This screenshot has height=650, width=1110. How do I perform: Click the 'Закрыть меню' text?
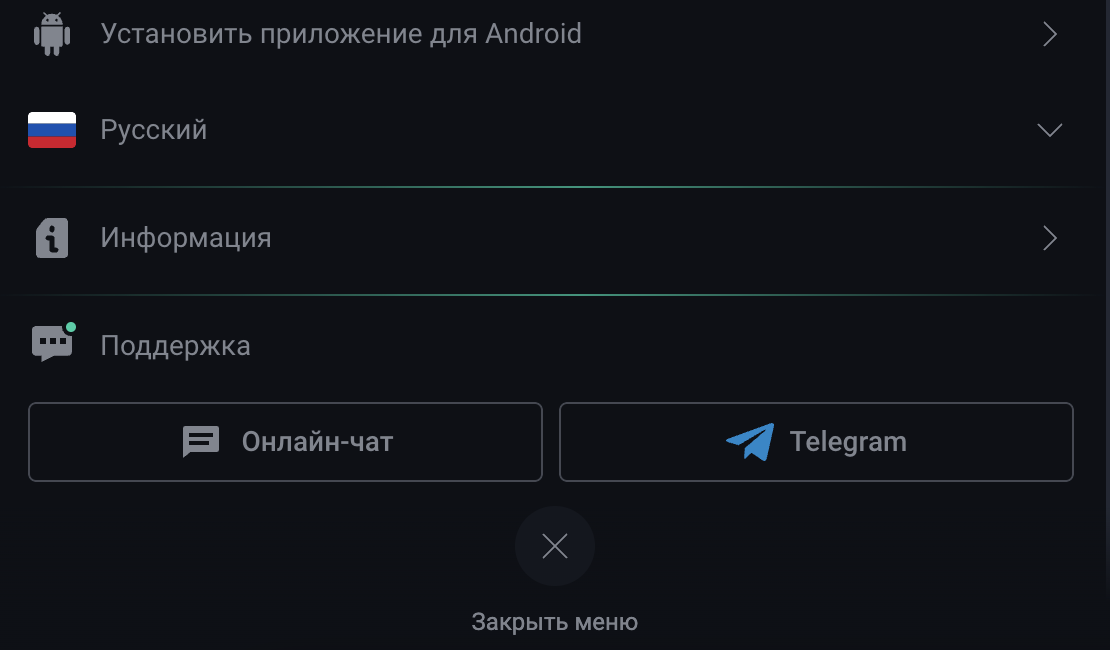point(555,622)
